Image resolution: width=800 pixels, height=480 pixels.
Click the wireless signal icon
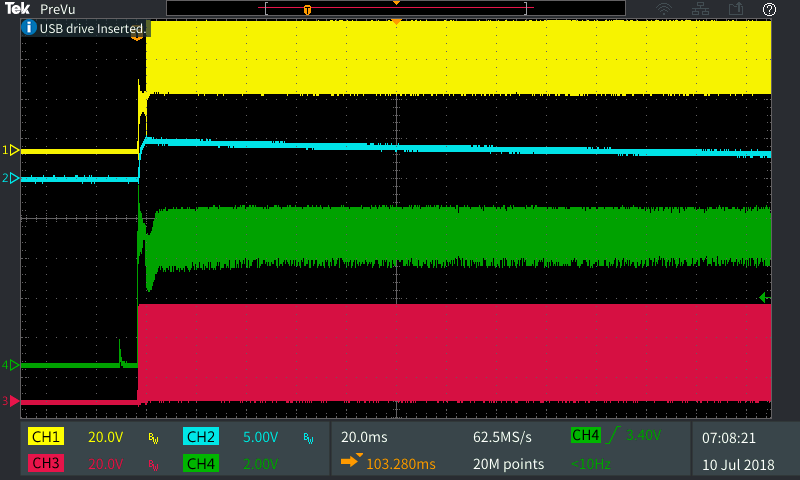(664, 9)
